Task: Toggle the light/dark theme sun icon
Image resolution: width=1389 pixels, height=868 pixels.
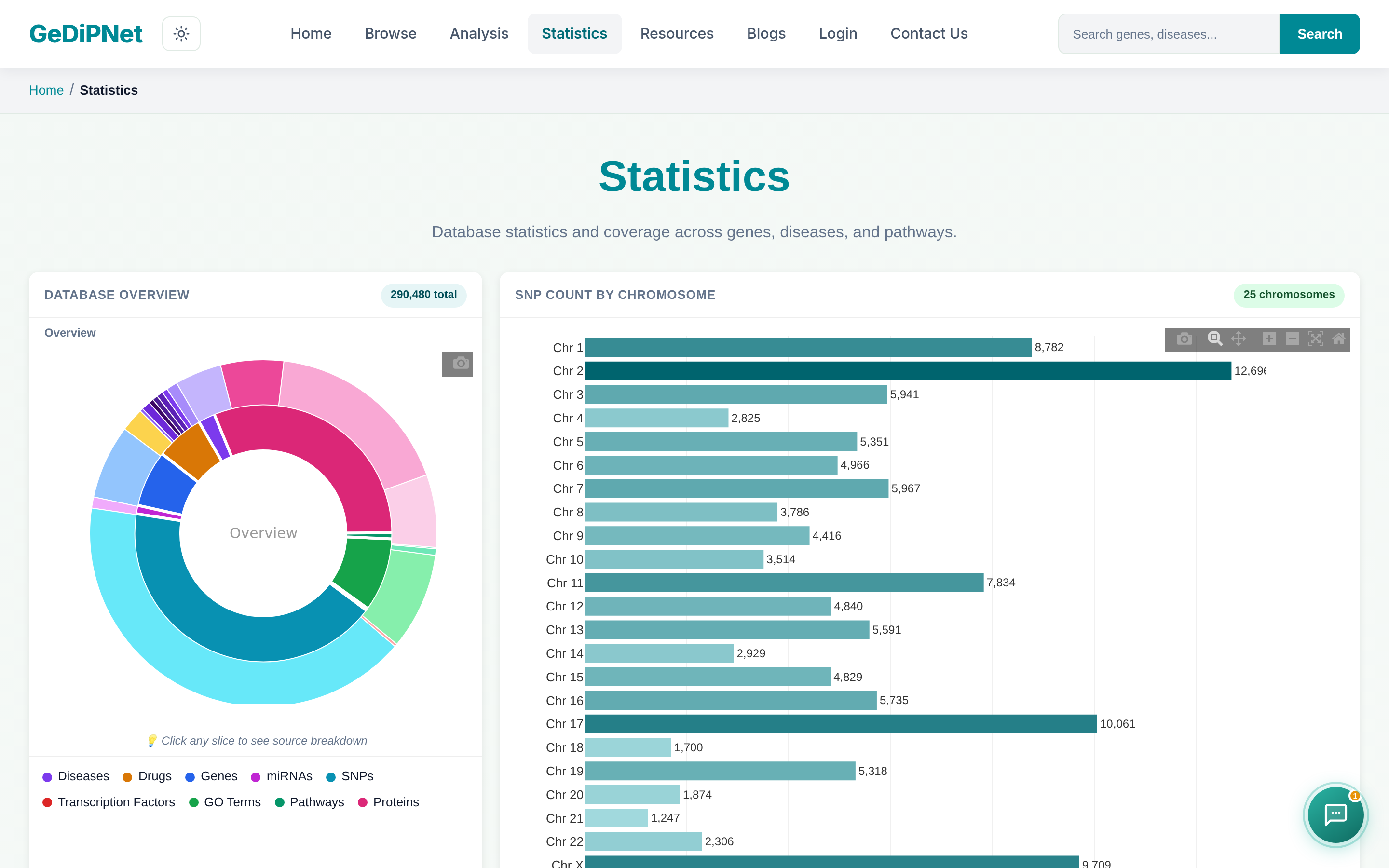Action: tap(181, 34)
